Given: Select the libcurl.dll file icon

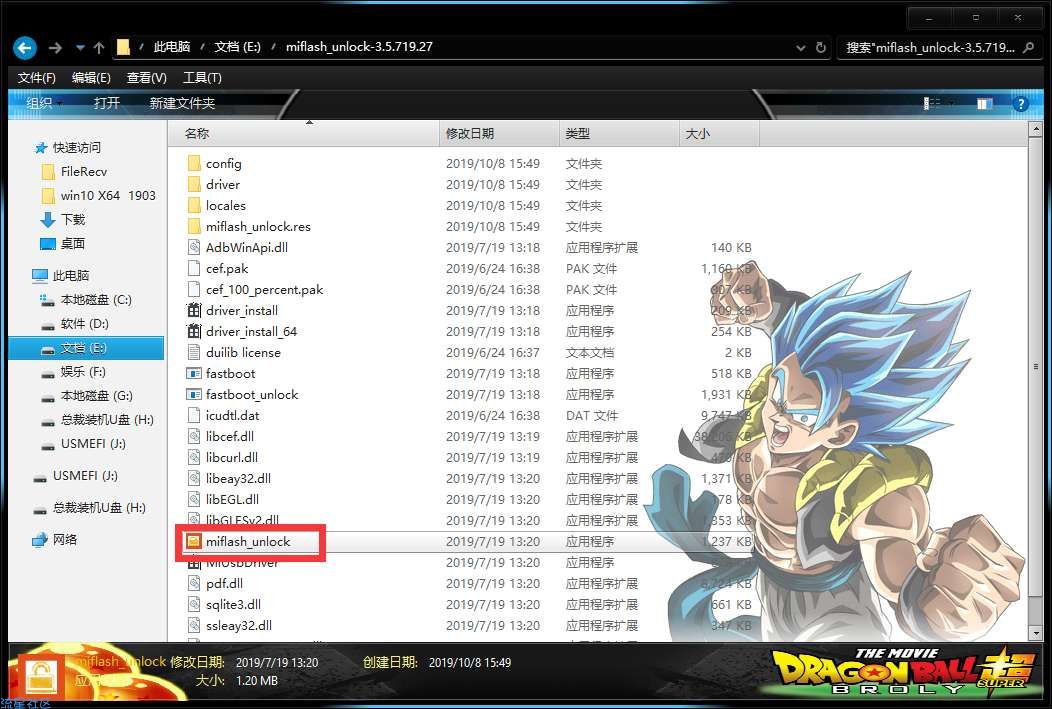Looking at the screenshot, I should click(x=194, y=457).
